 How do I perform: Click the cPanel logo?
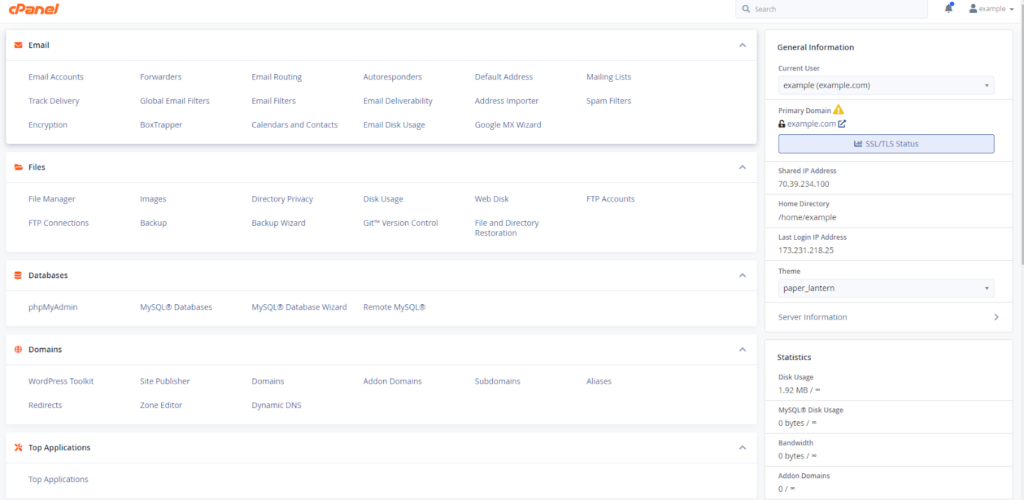pyautogui.click(x=33, y=9)
